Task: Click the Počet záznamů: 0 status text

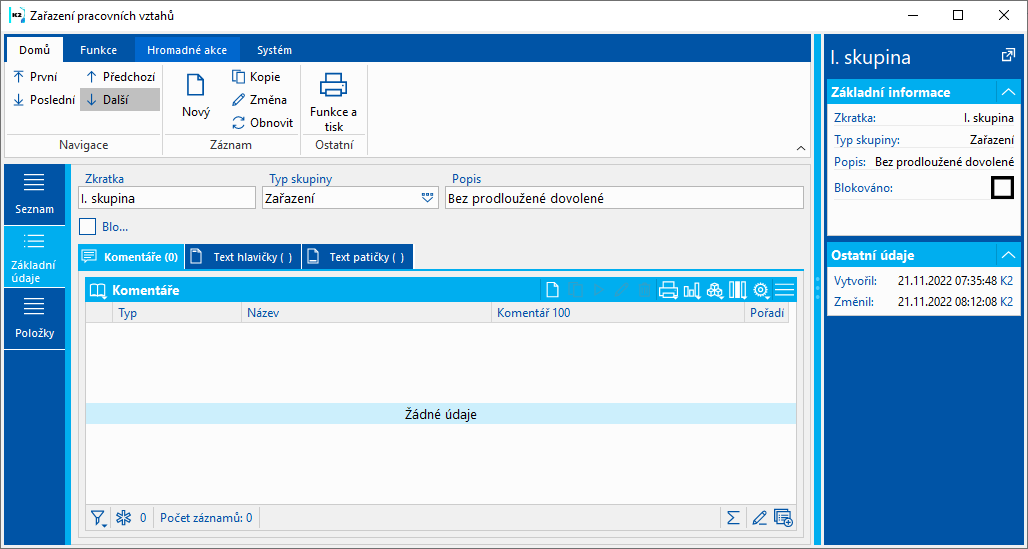Action: point(206,518)
